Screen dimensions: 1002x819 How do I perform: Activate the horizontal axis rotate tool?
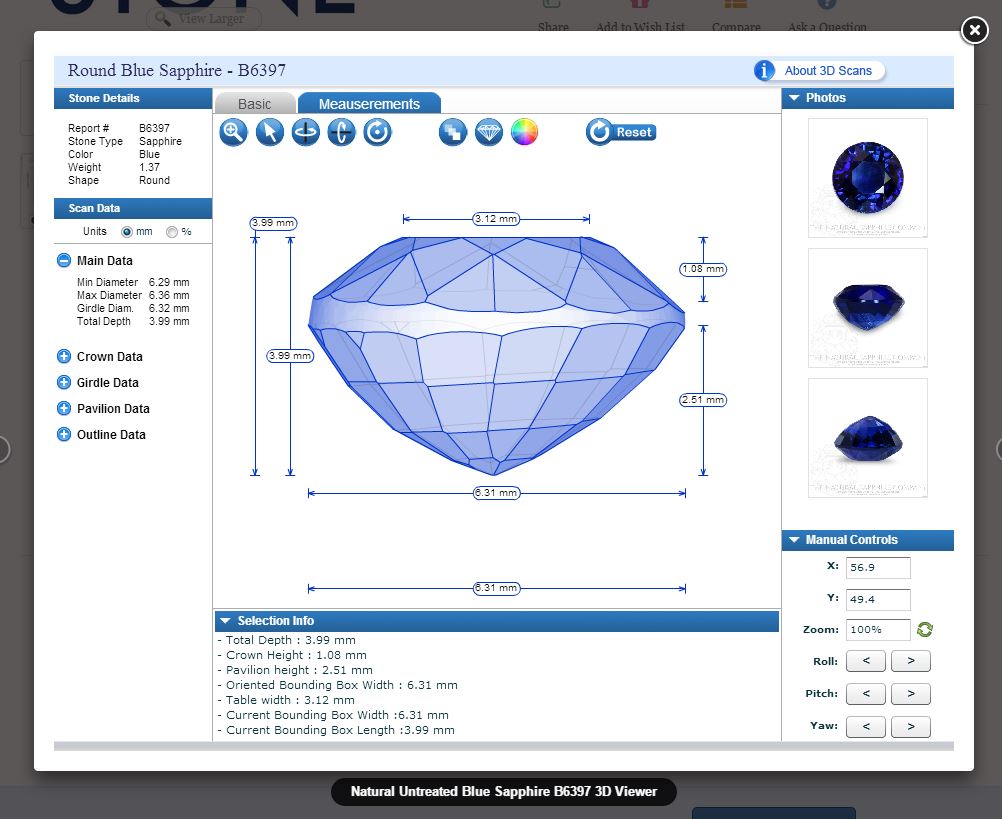coord(305,132)
